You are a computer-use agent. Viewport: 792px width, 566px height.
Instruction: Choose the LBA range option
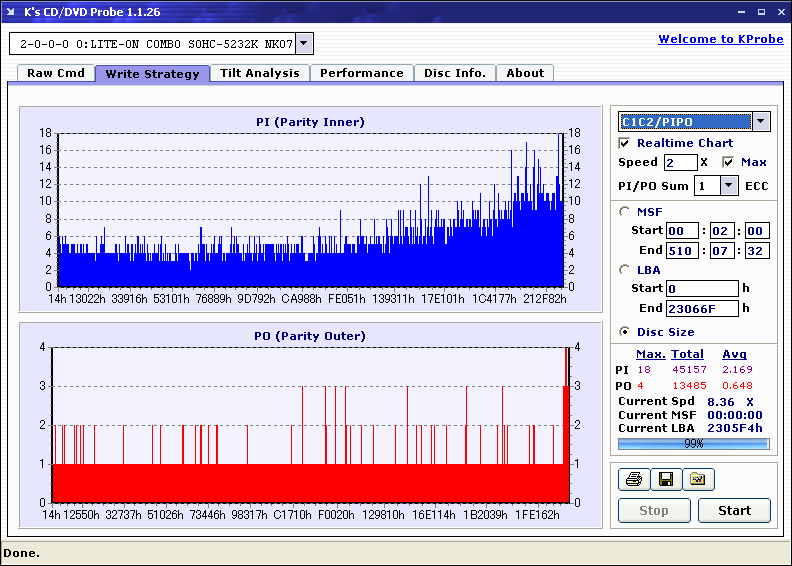click(x=625, y=269)
